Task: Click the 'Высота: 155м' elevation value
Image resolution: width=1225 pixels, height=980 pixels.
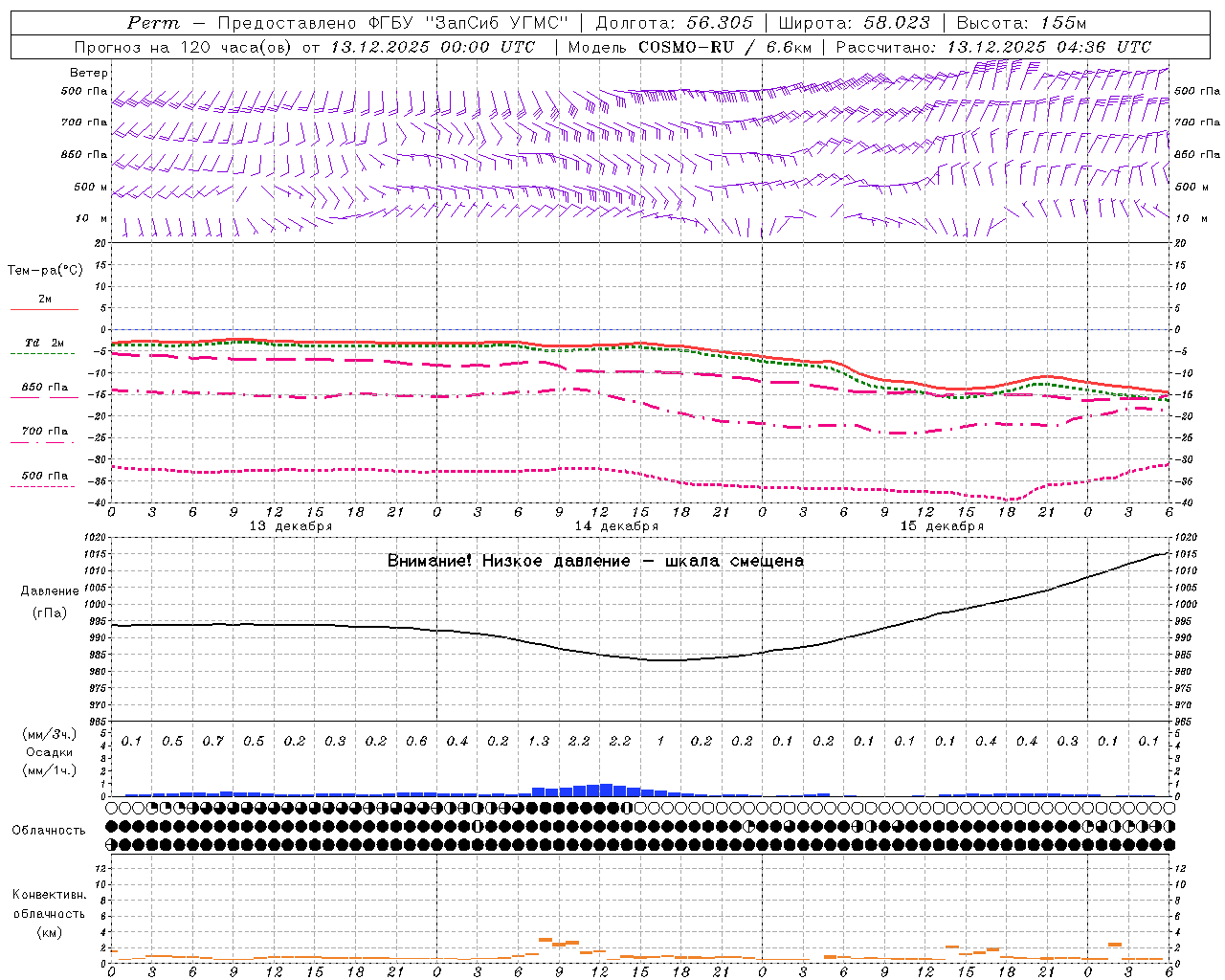Action: click(x=1021, y=23)
